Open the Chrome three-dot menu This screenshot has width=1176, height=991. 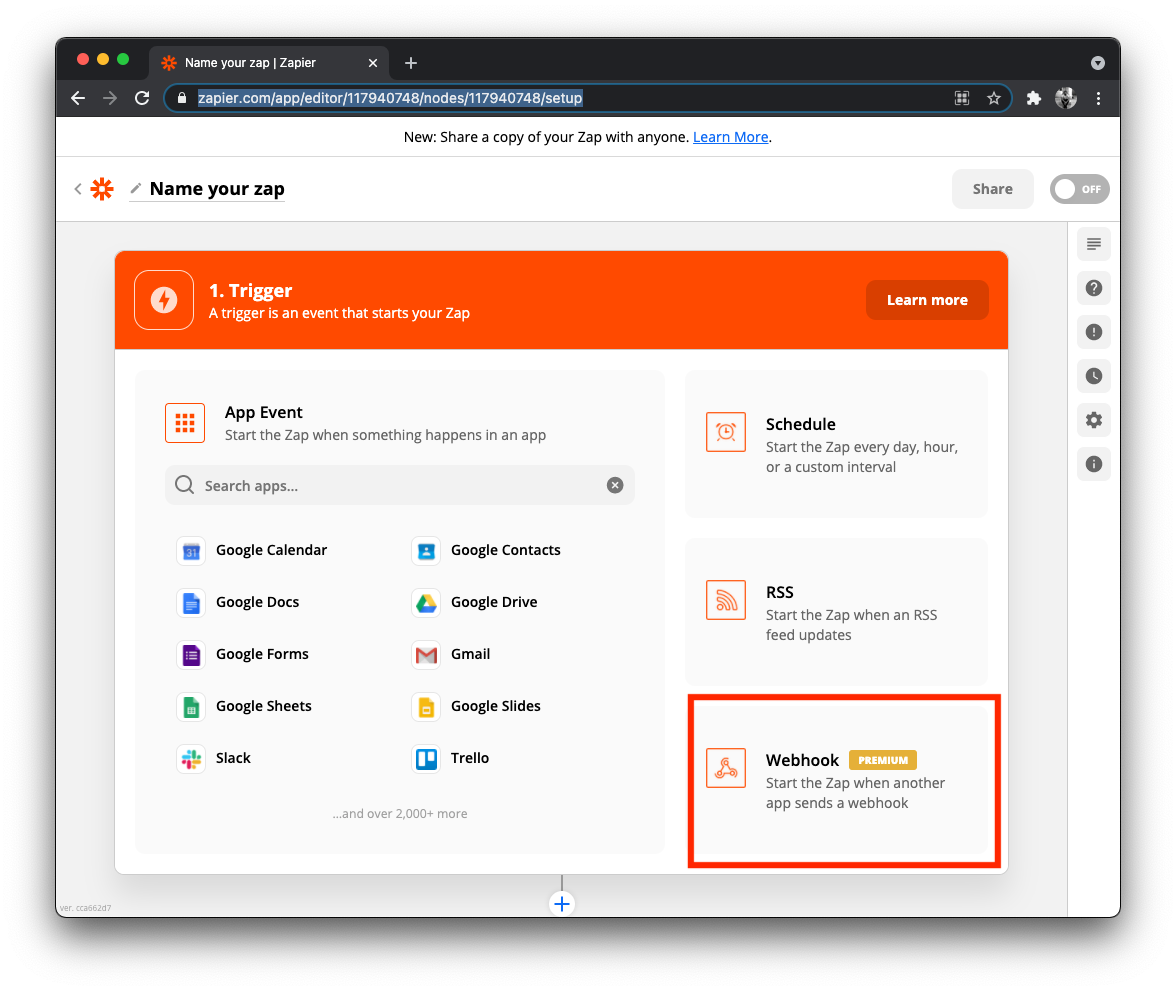(1098, 98)
